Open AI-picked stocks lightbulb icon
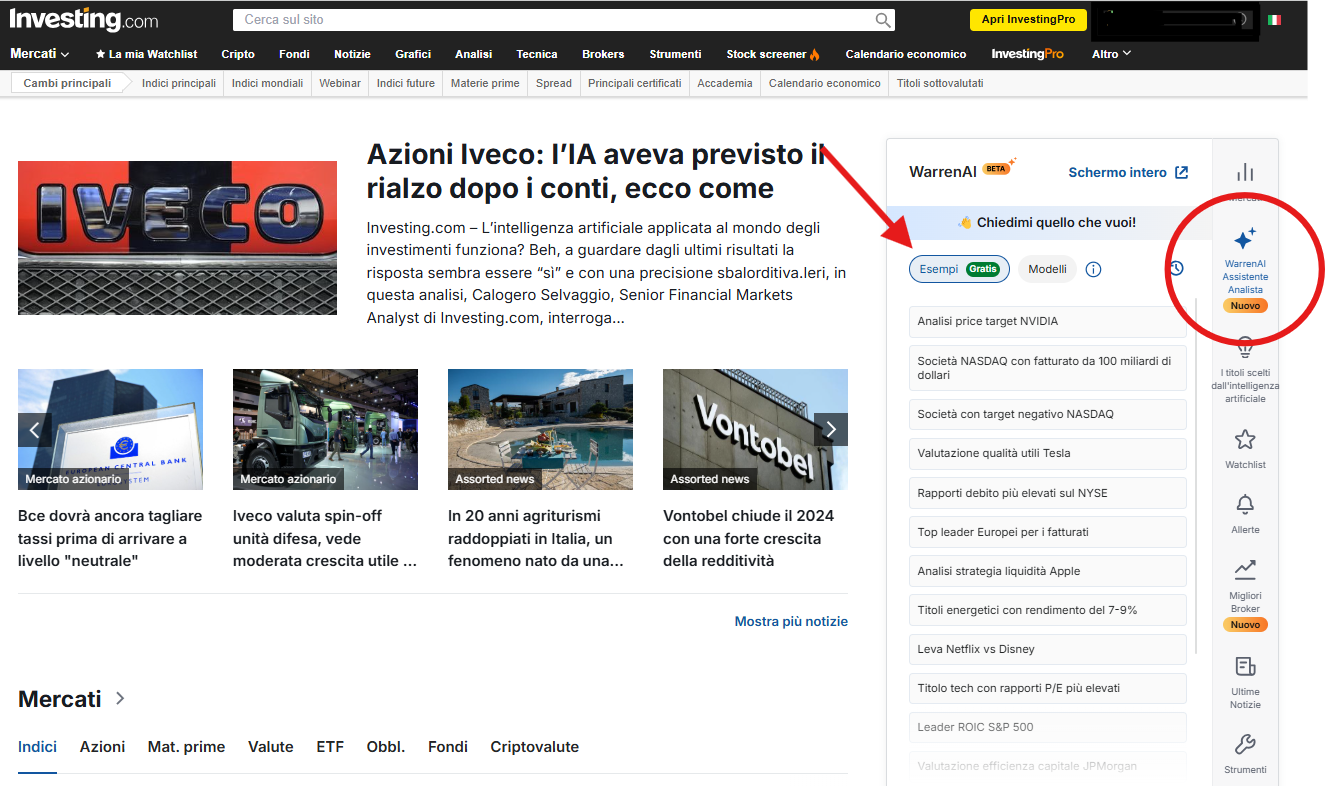Screen dimensions: 1326x786 click(x=1245, y=347)
